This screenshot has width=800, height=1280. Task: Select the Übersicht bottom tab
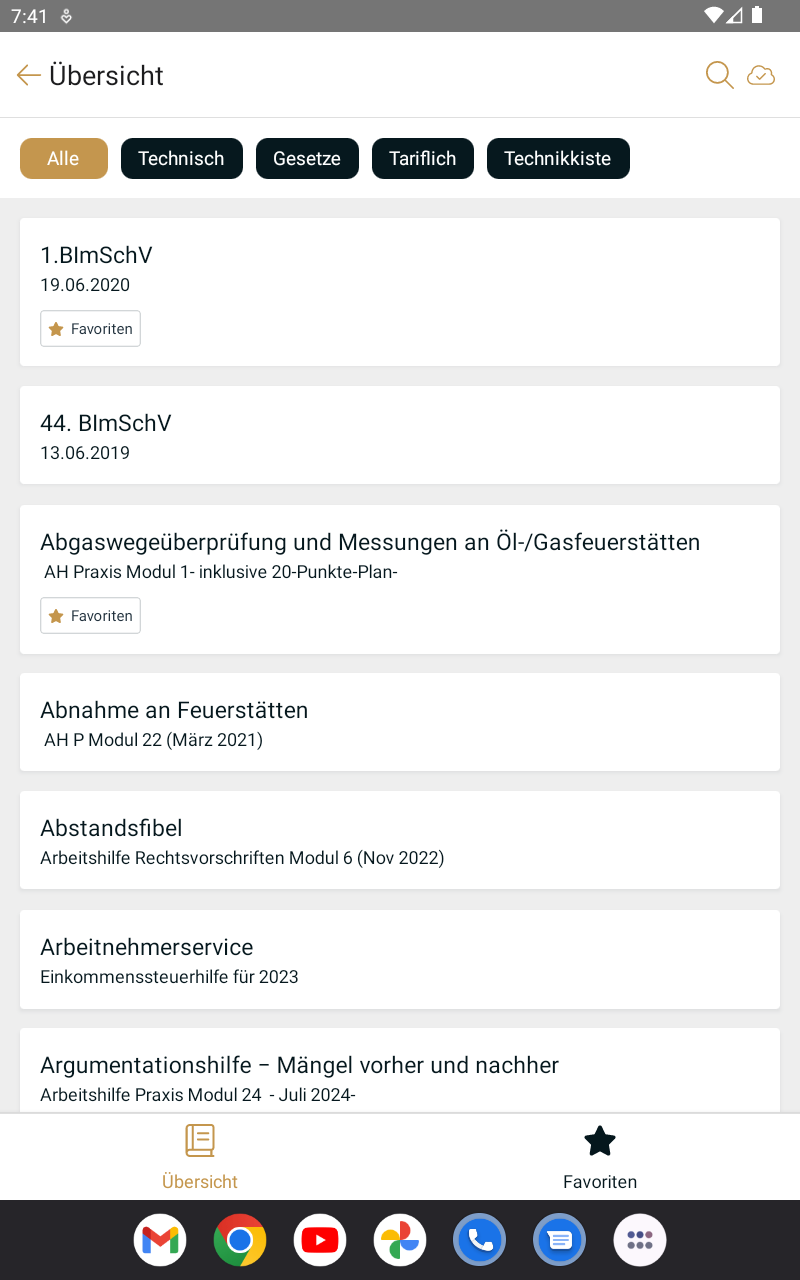point(200,1157)
